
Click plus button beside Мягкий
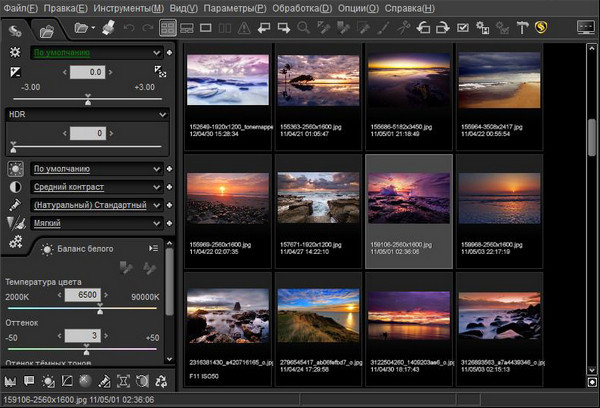tap(169, 223)
